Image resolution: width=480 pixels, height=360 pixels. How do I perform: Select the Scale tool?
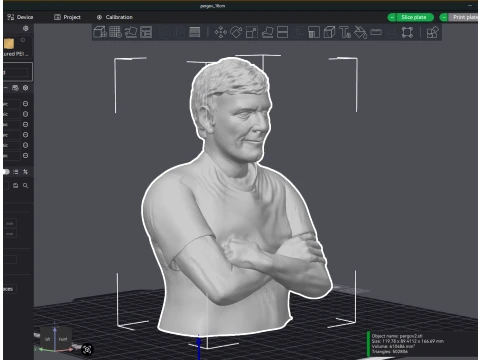pos(252,32)
